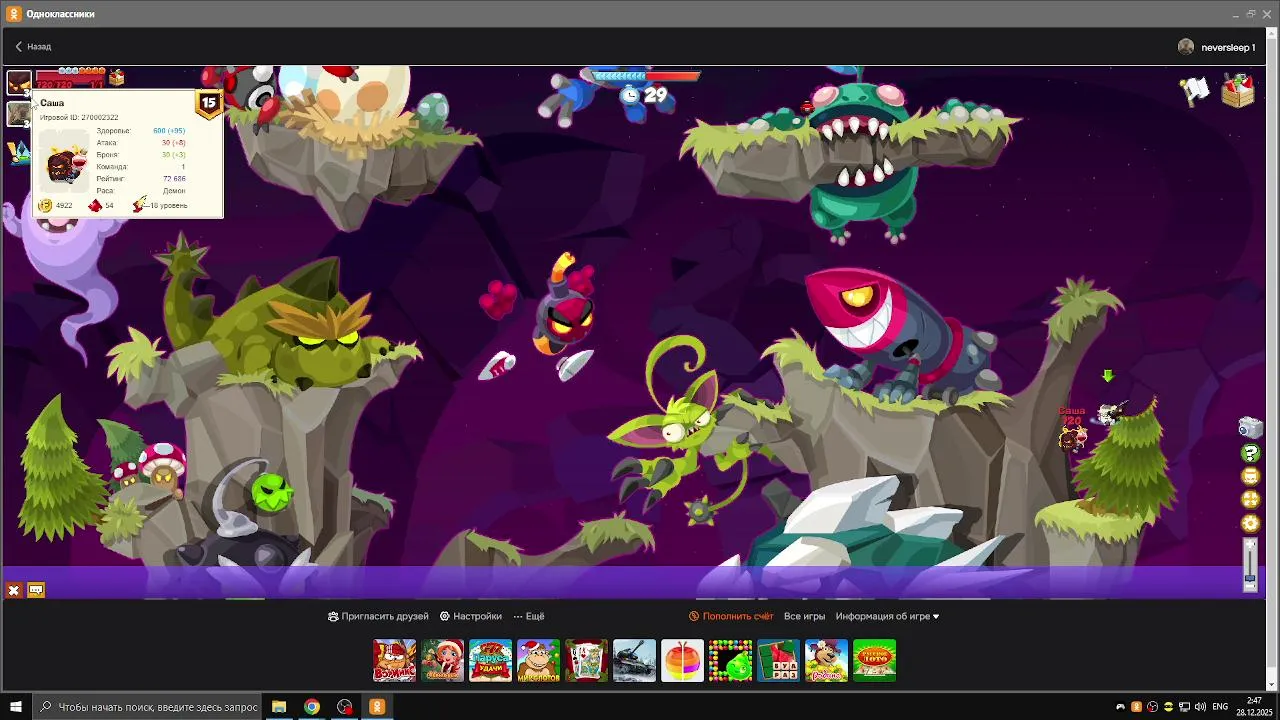Click the volume icon in system tray

(1200, 707)
